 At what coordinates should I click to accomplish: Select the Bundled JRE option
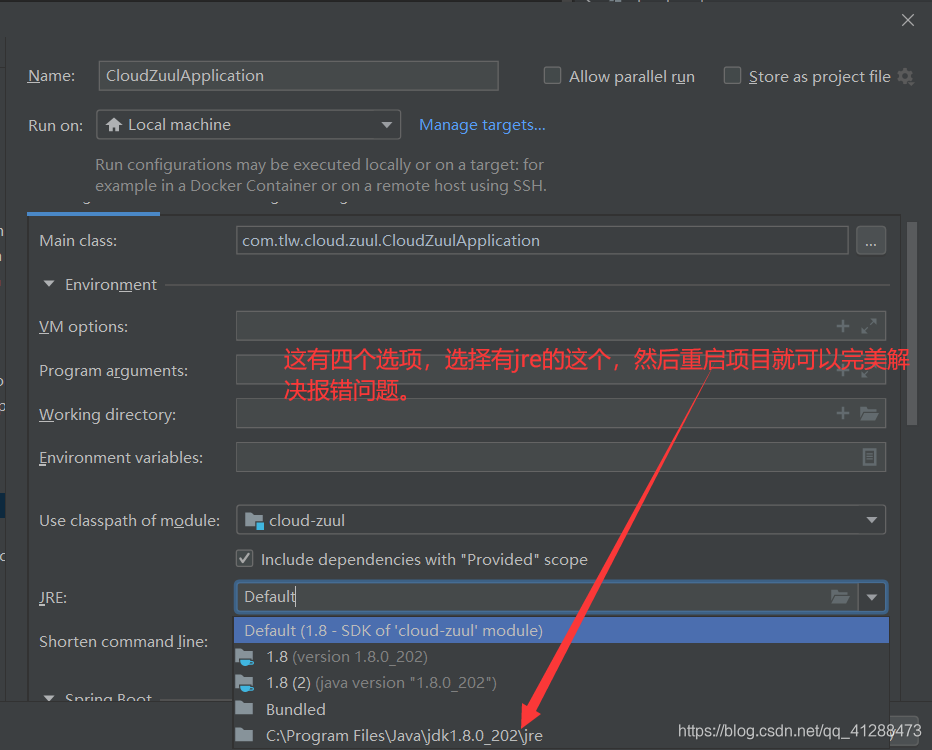[561, 709]
